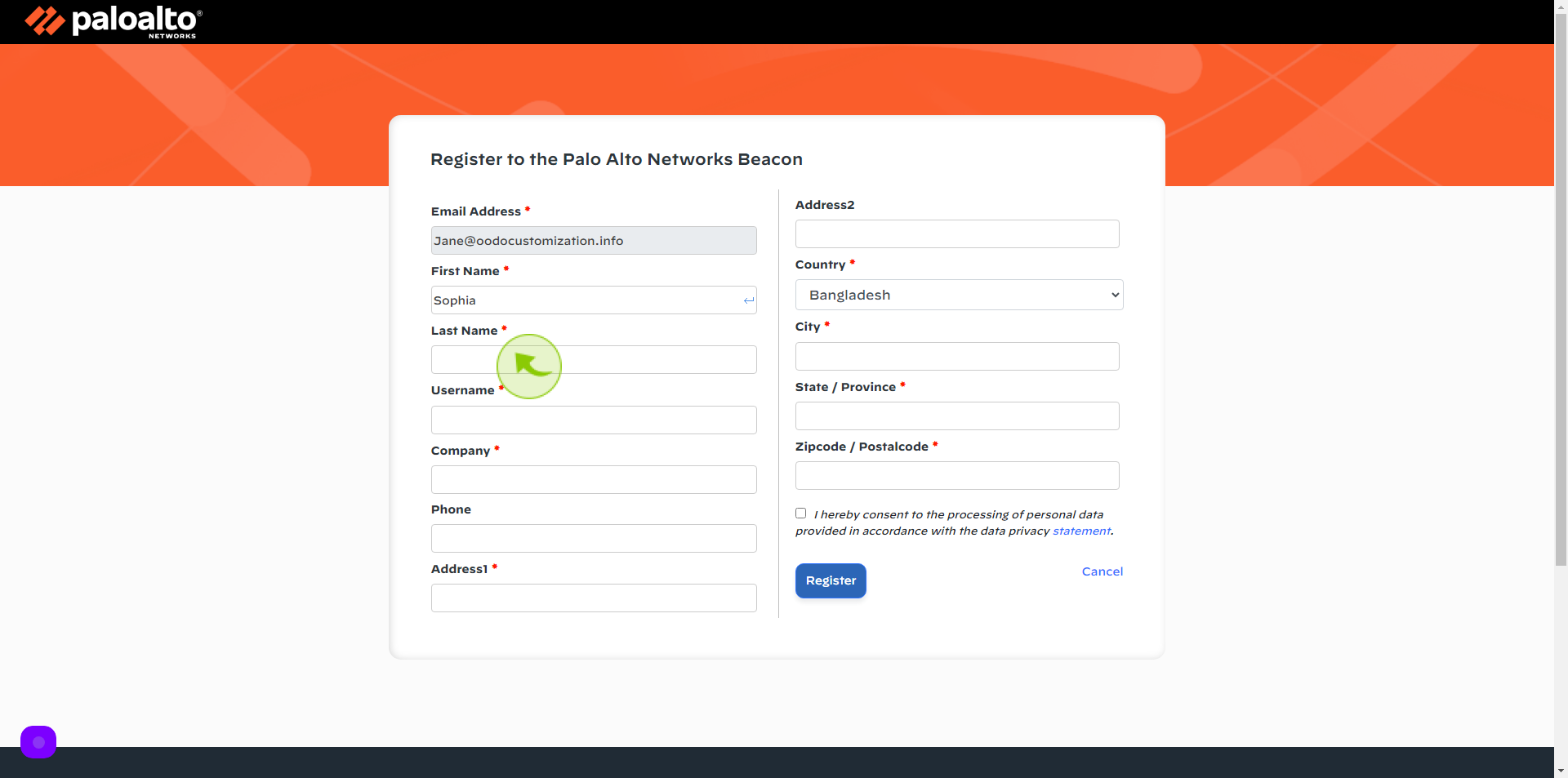Image resolution: width=1568 pixels, height=778 pixels.
Task: Focus the Email Address field
Action: (x=594, y=241)
